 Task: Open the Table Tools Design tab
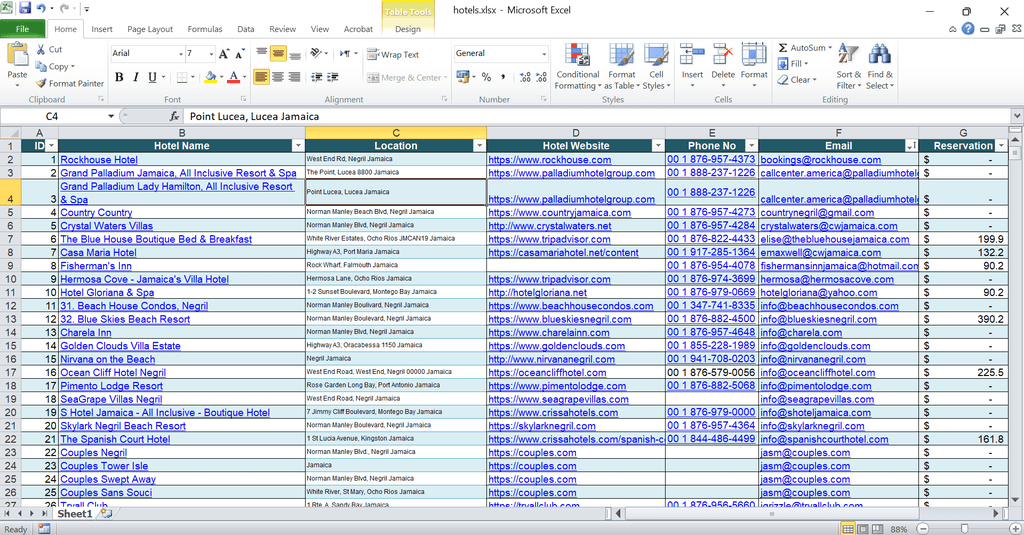[x=408, y=29]
